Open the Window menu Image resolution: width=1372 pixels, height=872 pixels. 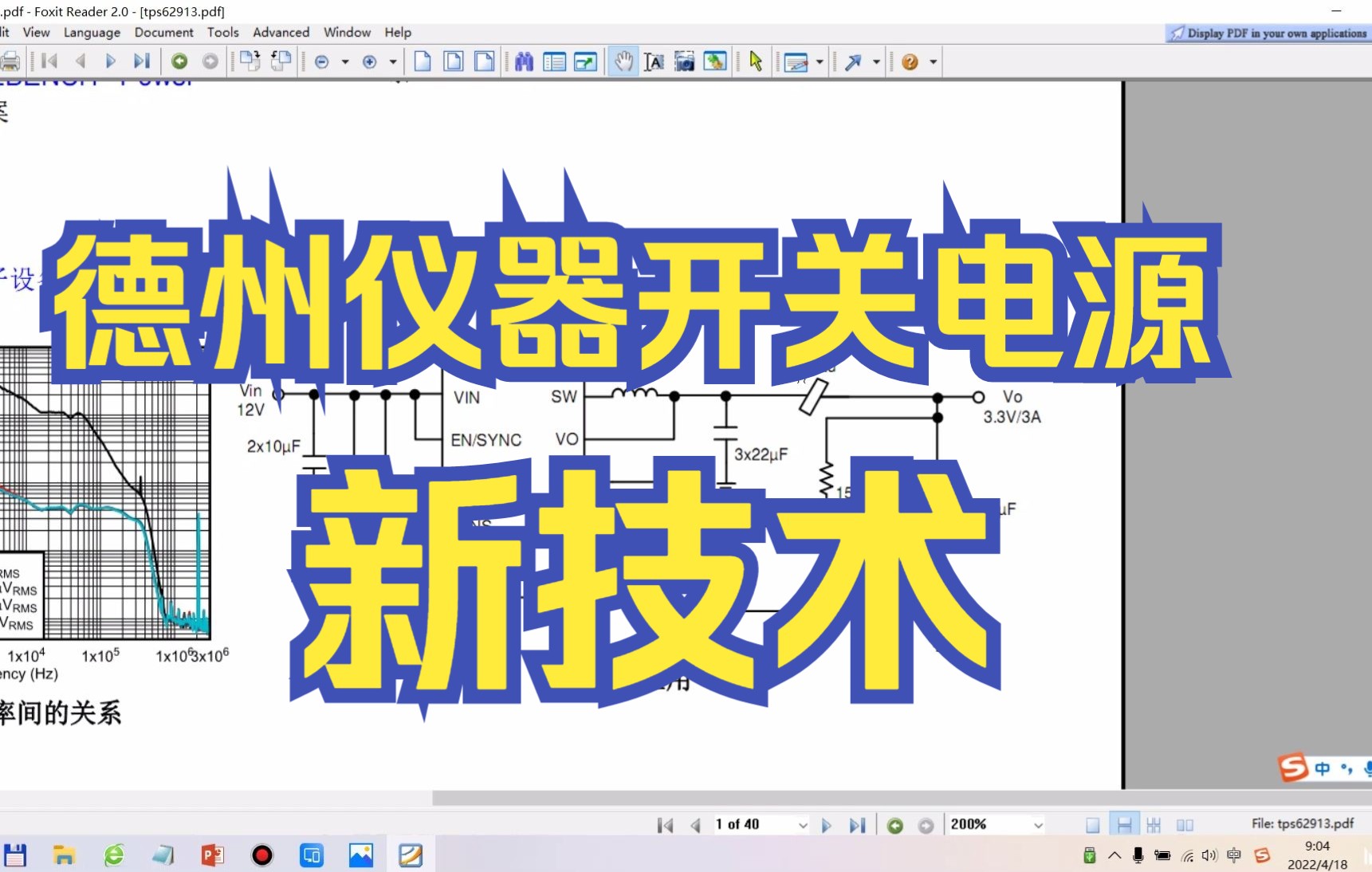[347, 32]
